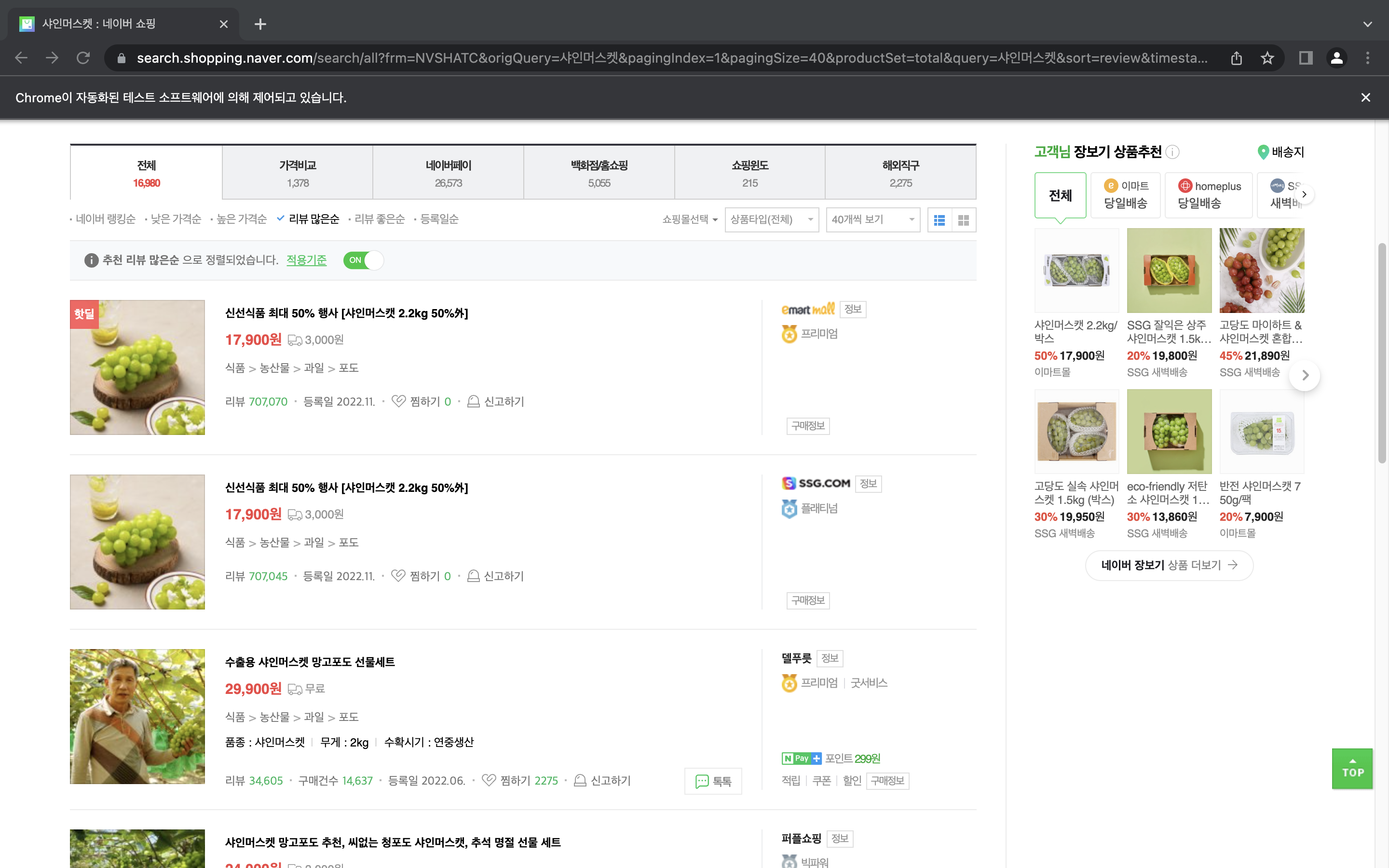The width and height of the screenshot is (1389, 868).
Task: Turn off the 추천 리뷰 많은순 ON switch
Action: (363, 260)
